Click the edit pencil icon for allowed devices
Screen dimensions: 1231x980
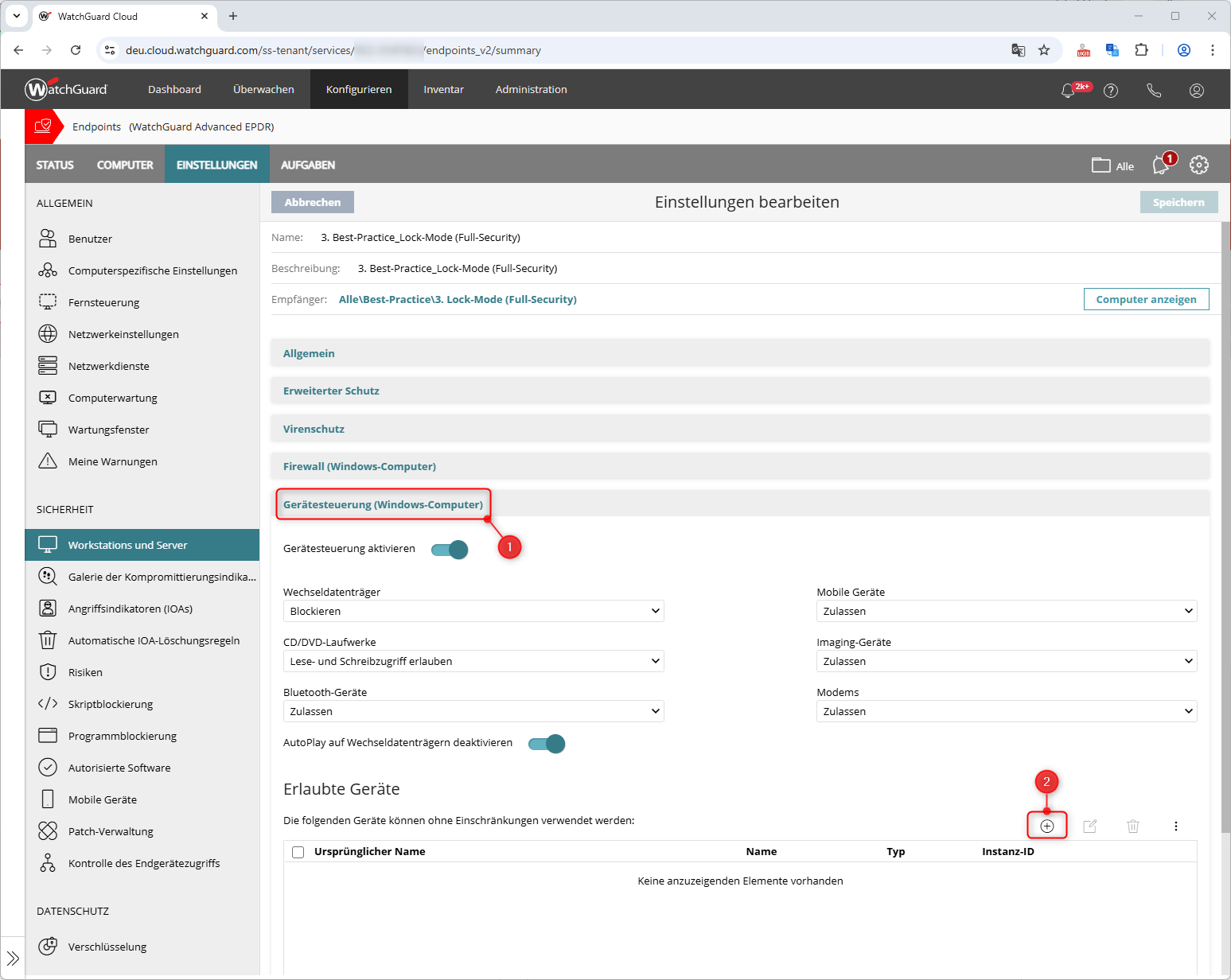point(1090,826)
